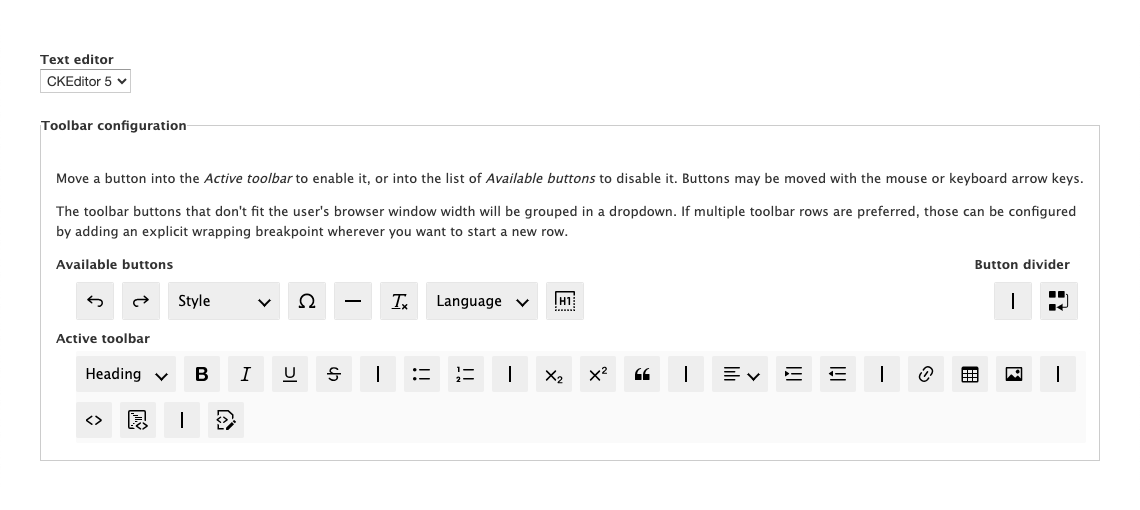Select divider between Block quote and Alignment
This screenshot has height=510, width=1140.
click(x=686, y=374)
